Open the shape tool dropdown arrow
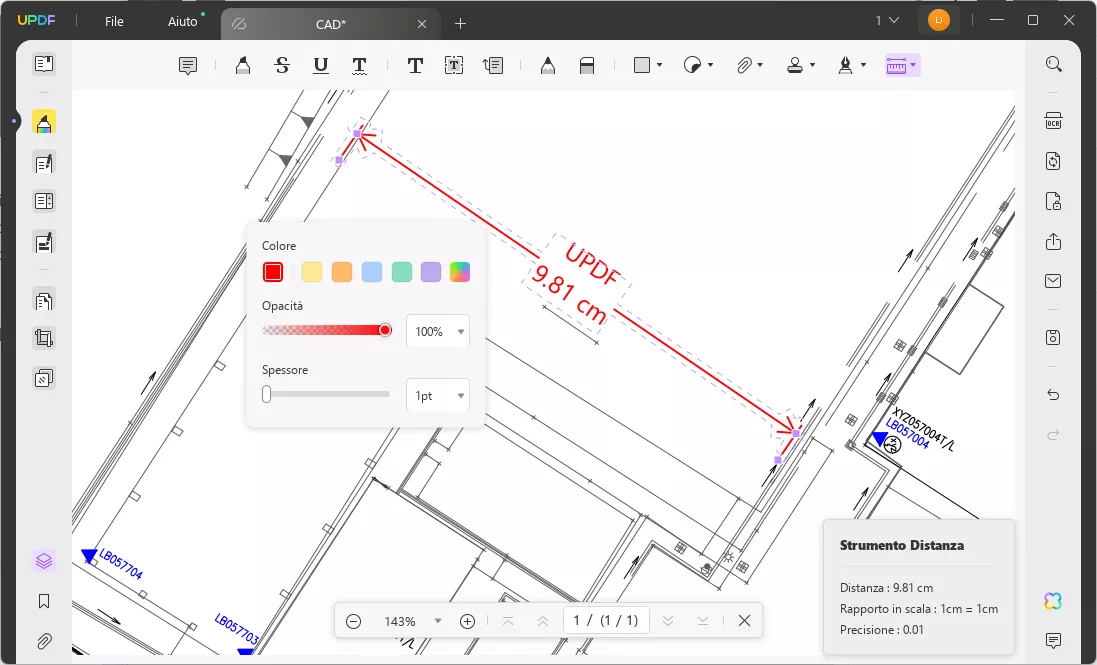Viewport: 1097px width, 665px height. point(659,65)
